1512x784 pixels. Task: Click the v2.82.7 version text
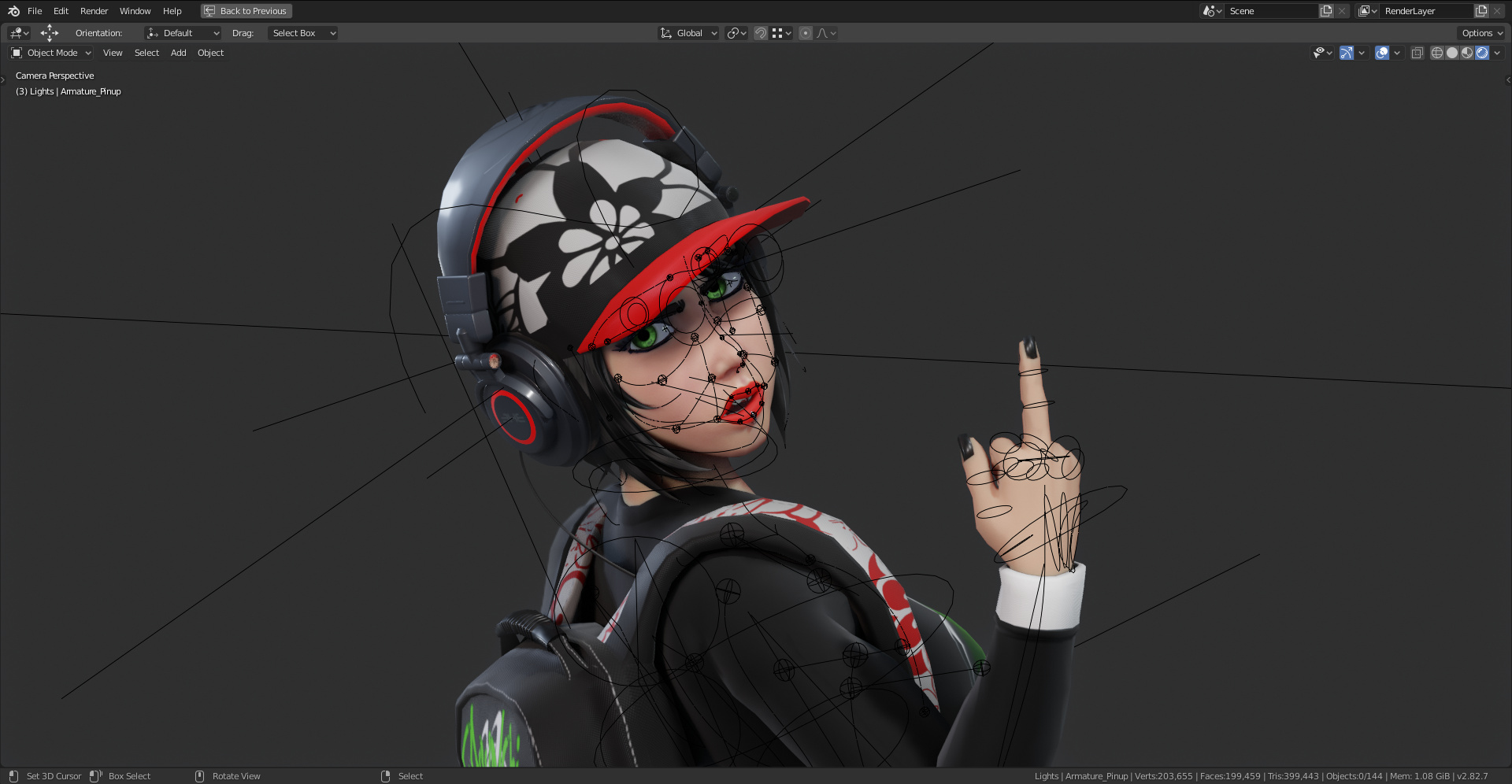tap(1472, 776)
